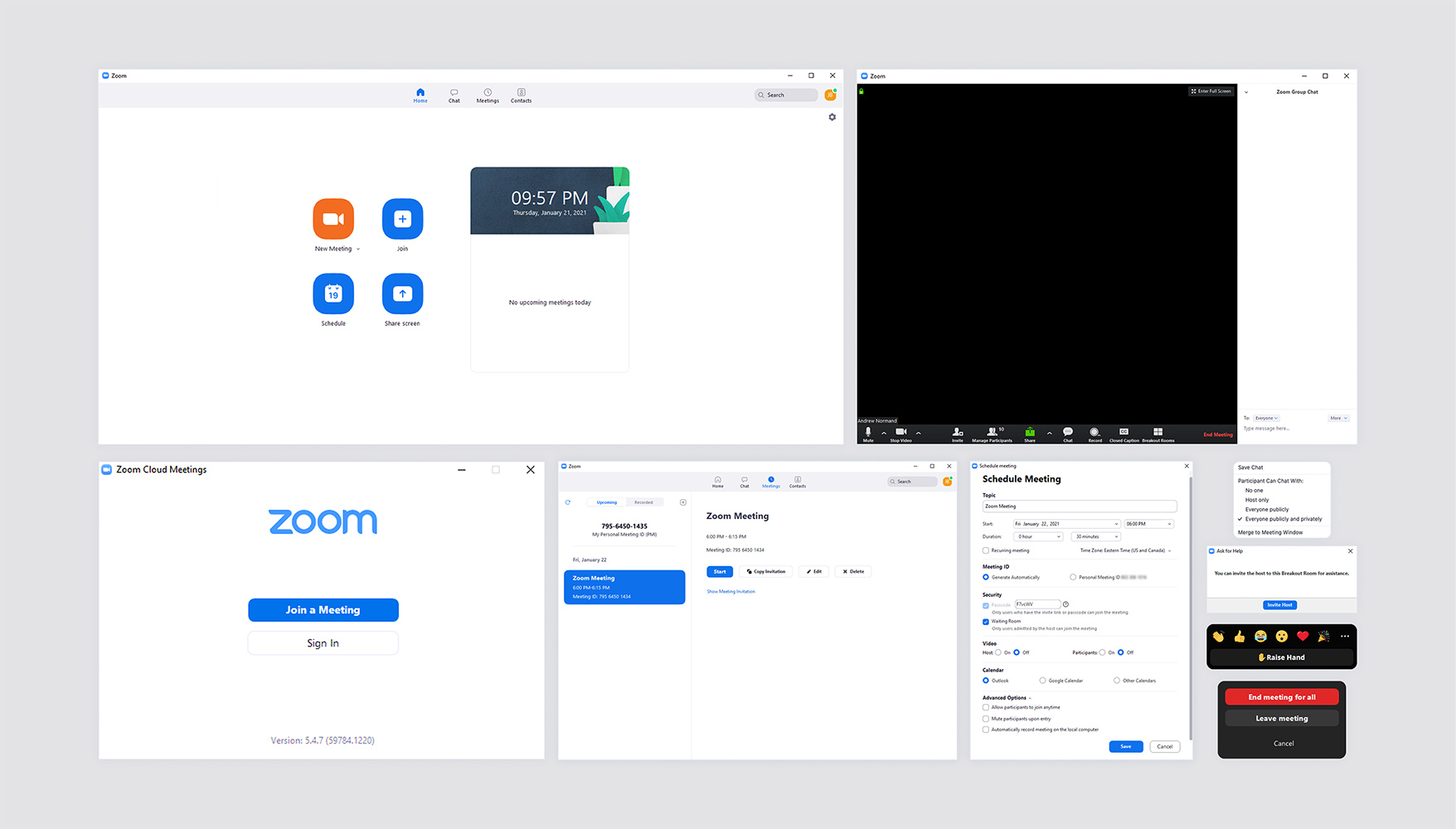
Task: Turn Host video On radio button
Action: [x=998, y=652]
